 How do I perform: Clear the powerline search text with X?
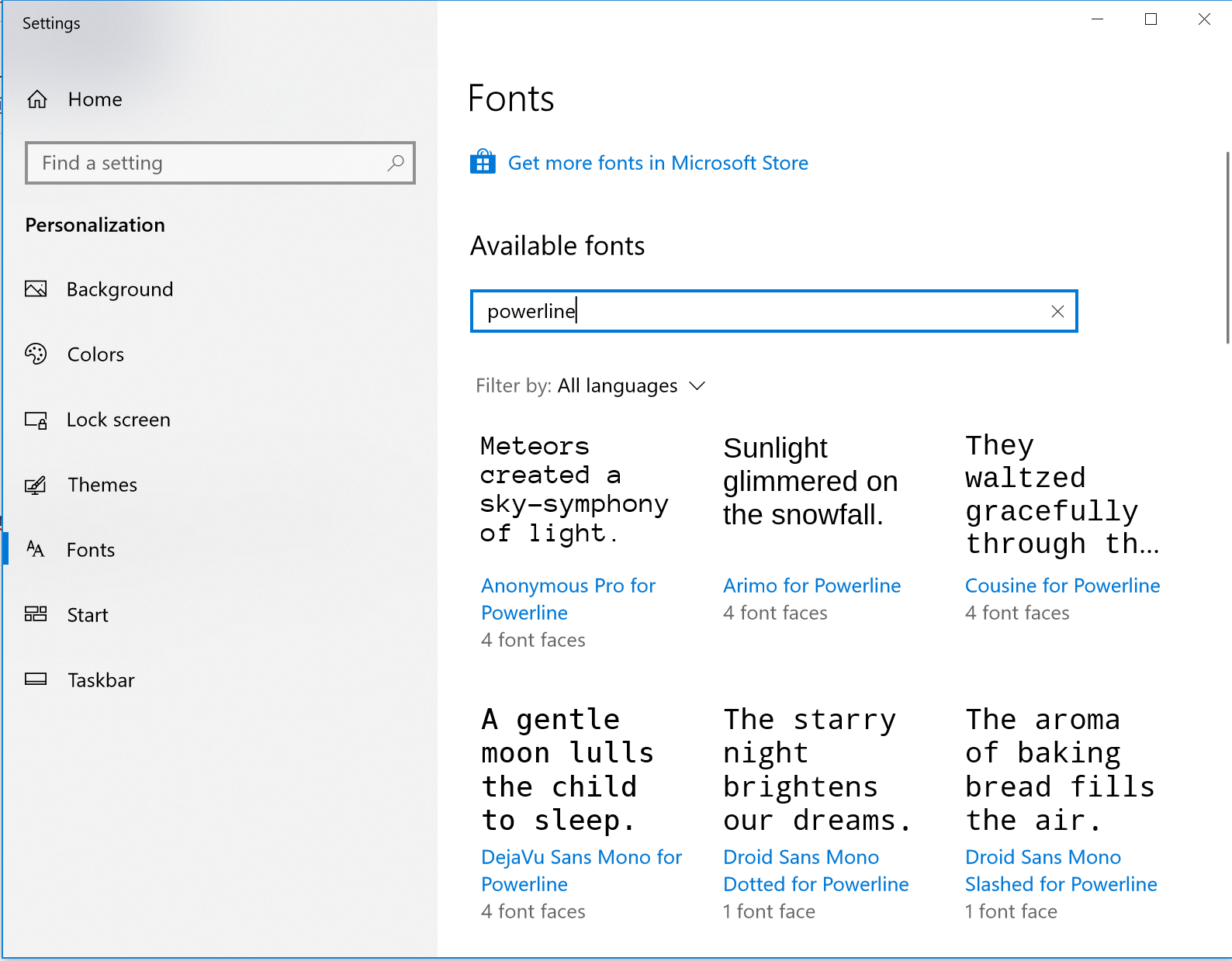1057,311
